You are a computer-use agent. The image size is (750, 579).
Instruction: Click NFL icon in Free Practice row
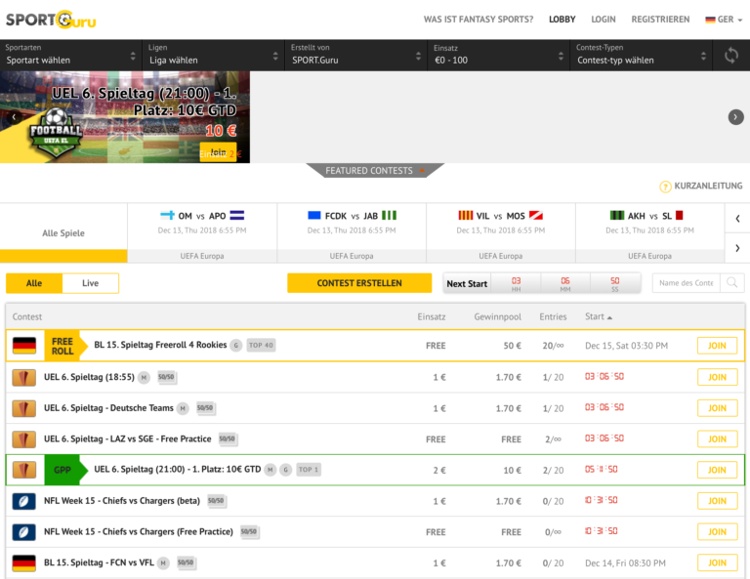point(24,532)
